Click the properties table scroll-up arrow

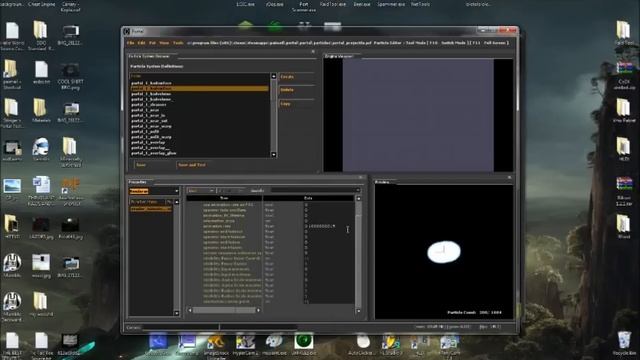click(x=358, y=199)
